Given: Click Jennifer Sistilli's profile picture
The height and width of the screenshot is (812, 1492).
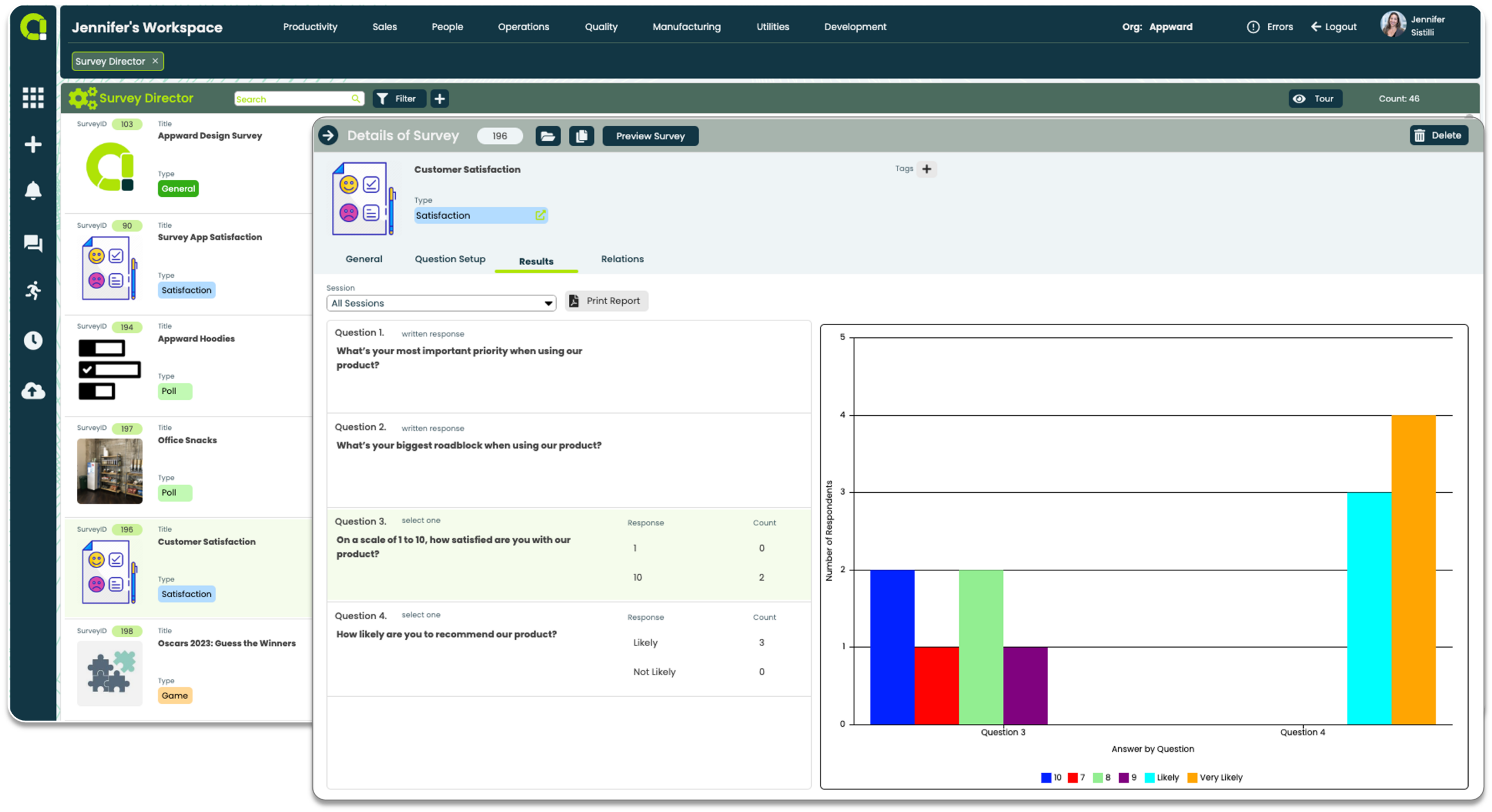Looking at the screenshot, I should tap(1392, 25).
